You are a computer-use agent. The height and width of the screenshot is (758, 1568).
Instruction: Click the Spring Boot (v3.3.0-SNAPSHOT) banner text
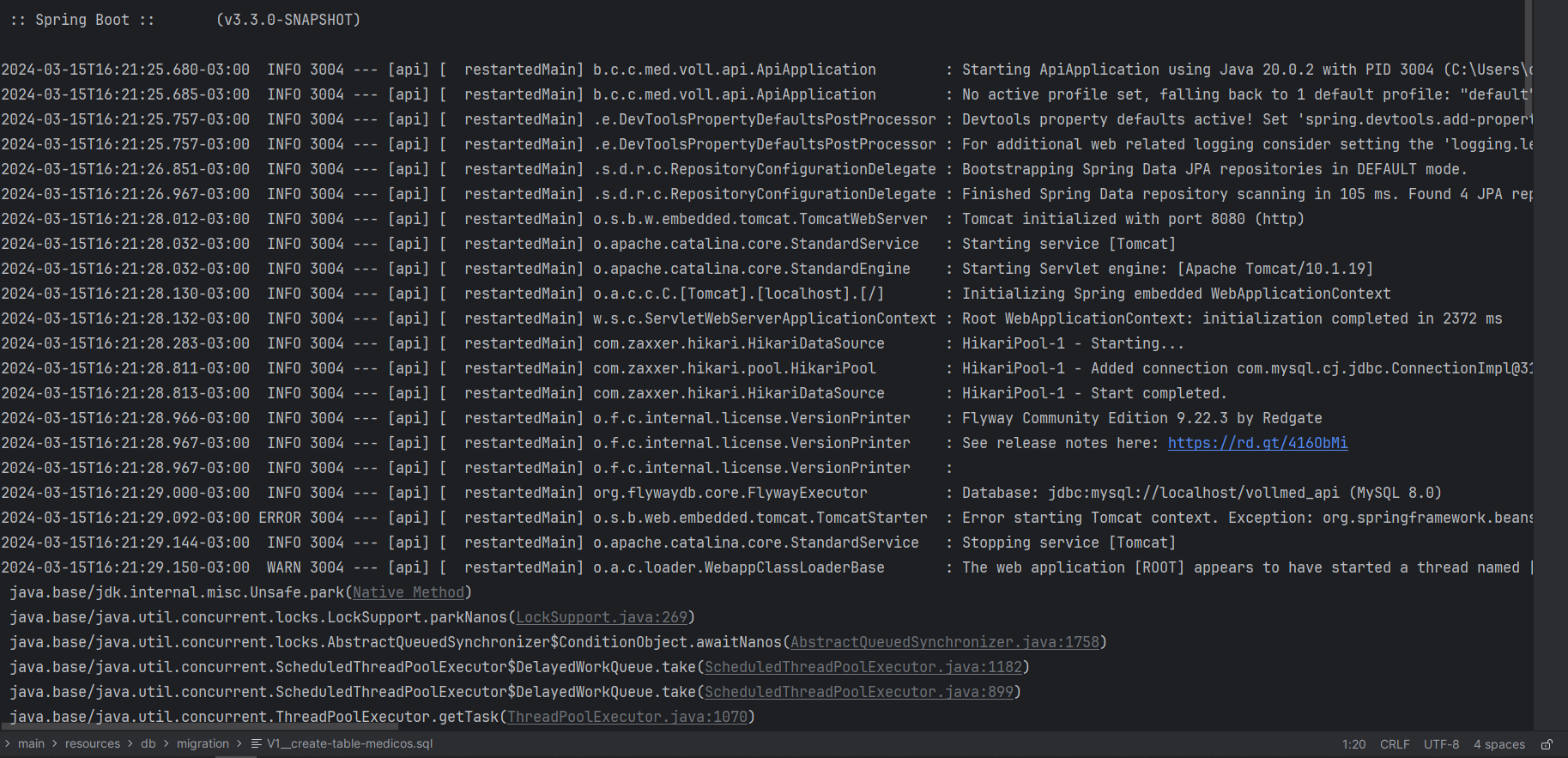click(185, 20)
